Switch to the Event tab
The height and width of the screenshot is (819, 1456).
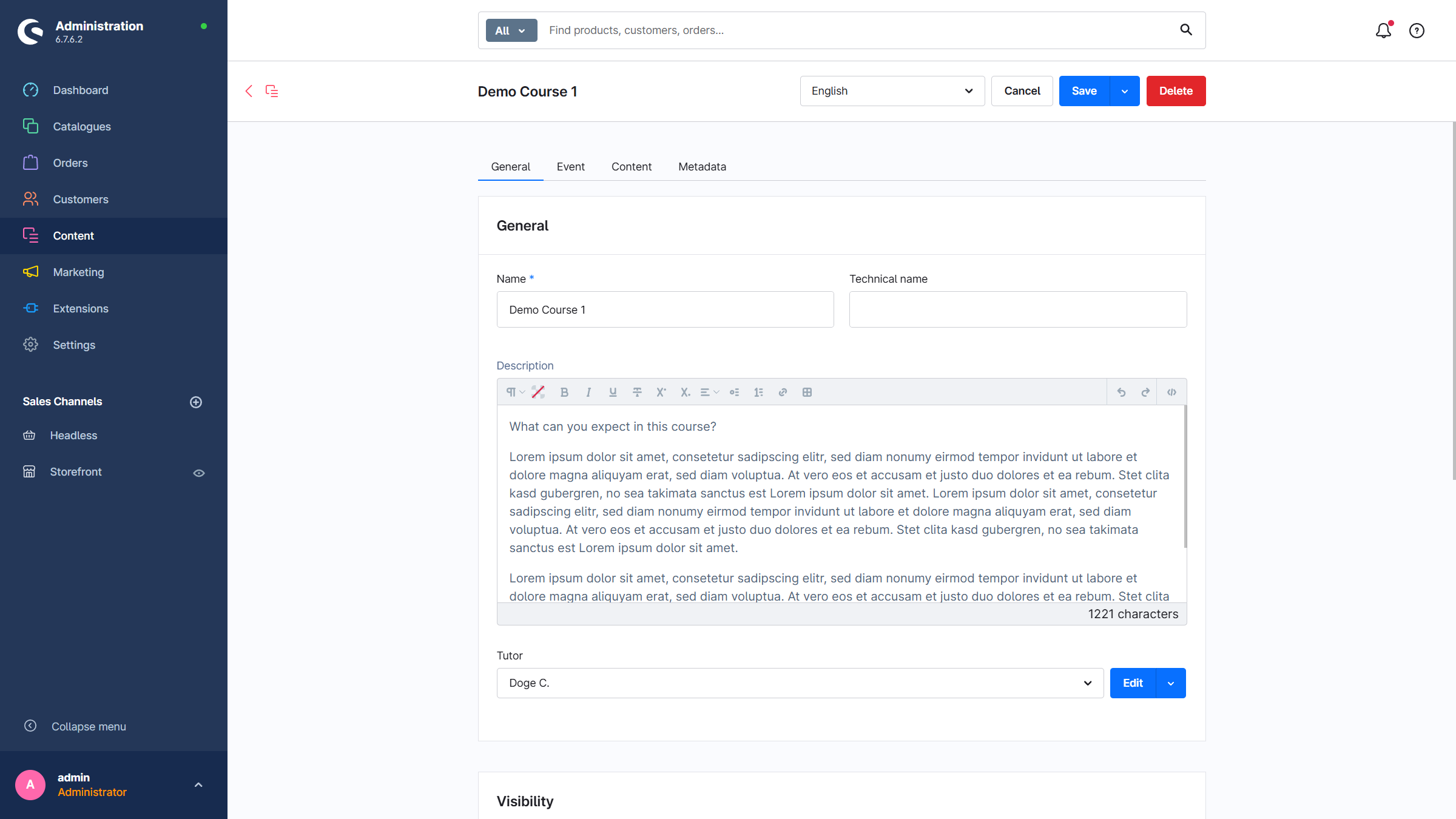click(570, 167)
